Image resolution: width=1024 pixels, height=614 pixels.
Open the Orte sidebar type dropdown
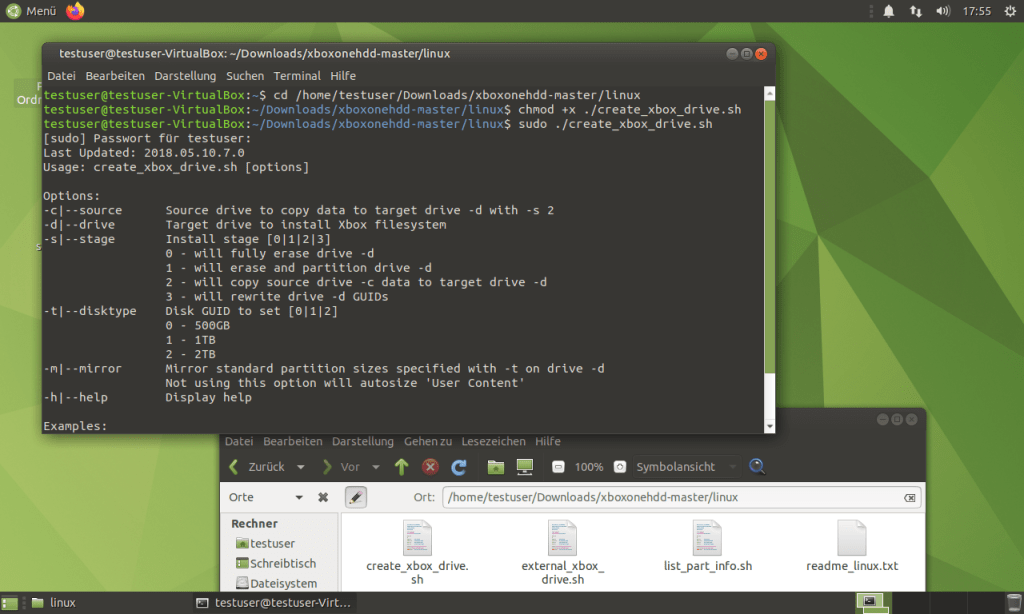click(298, 497)
